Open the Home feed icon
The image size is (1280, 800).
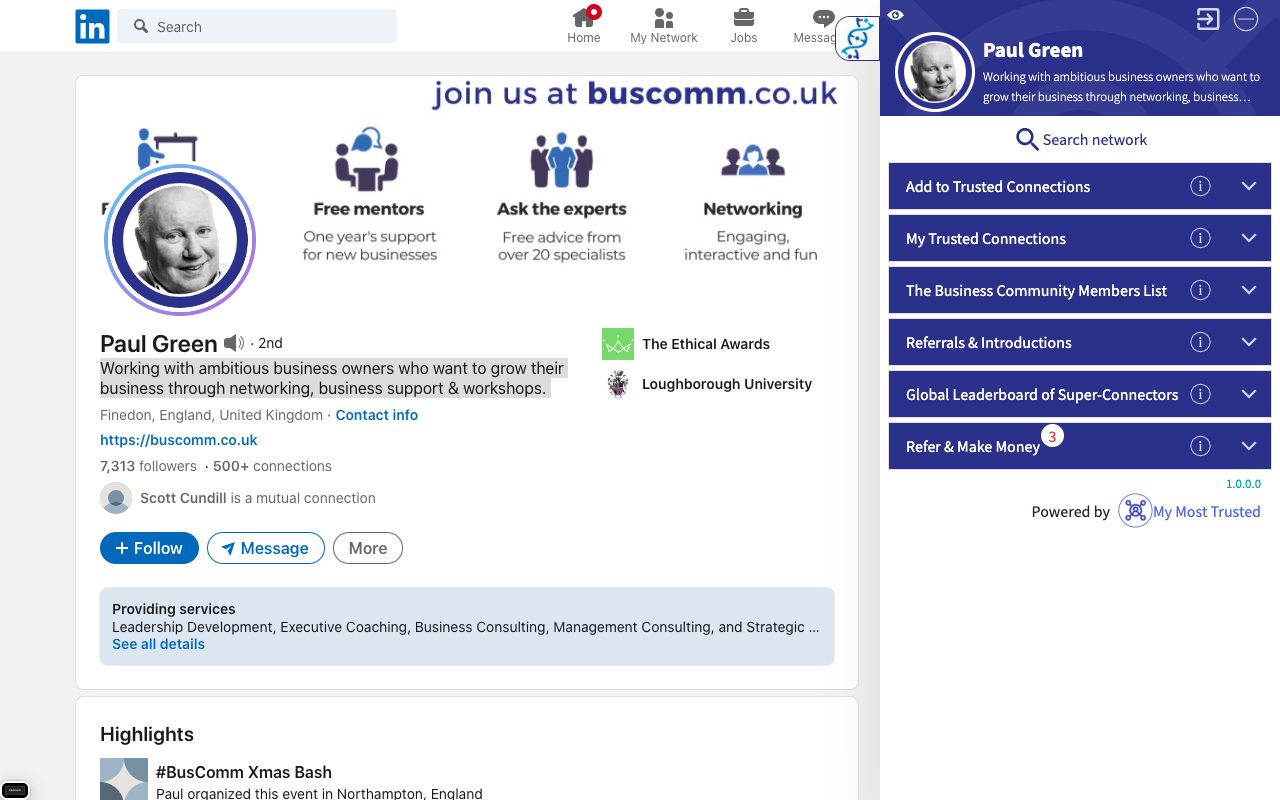click(584, 17)
